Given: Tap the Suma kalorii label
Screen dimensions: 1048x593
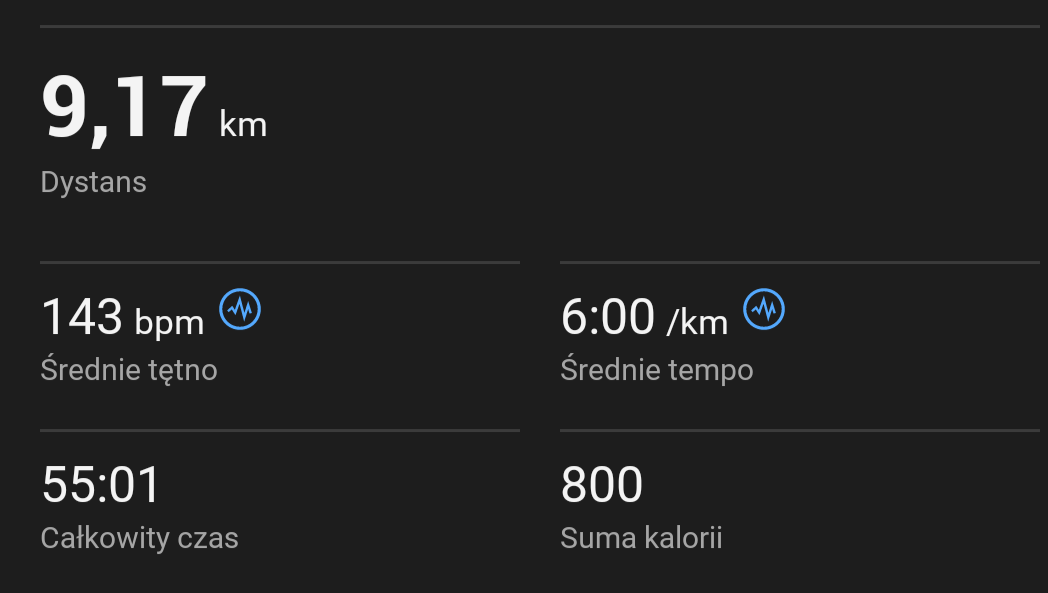Looking at the screenshot, I should click(x=641, y=538).
